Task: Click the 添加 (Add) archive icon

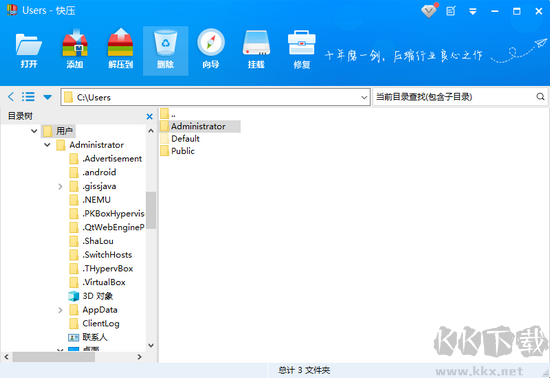Action: click(75, 50)
